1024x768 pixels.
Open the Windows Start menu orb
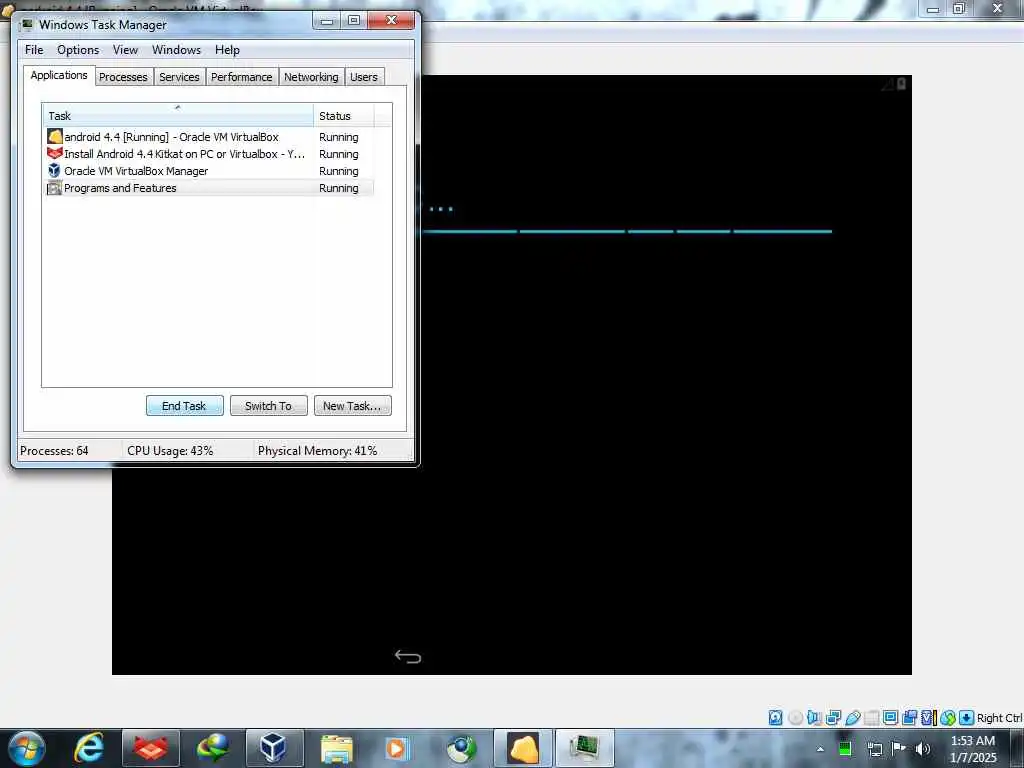(x=27, y=748)
